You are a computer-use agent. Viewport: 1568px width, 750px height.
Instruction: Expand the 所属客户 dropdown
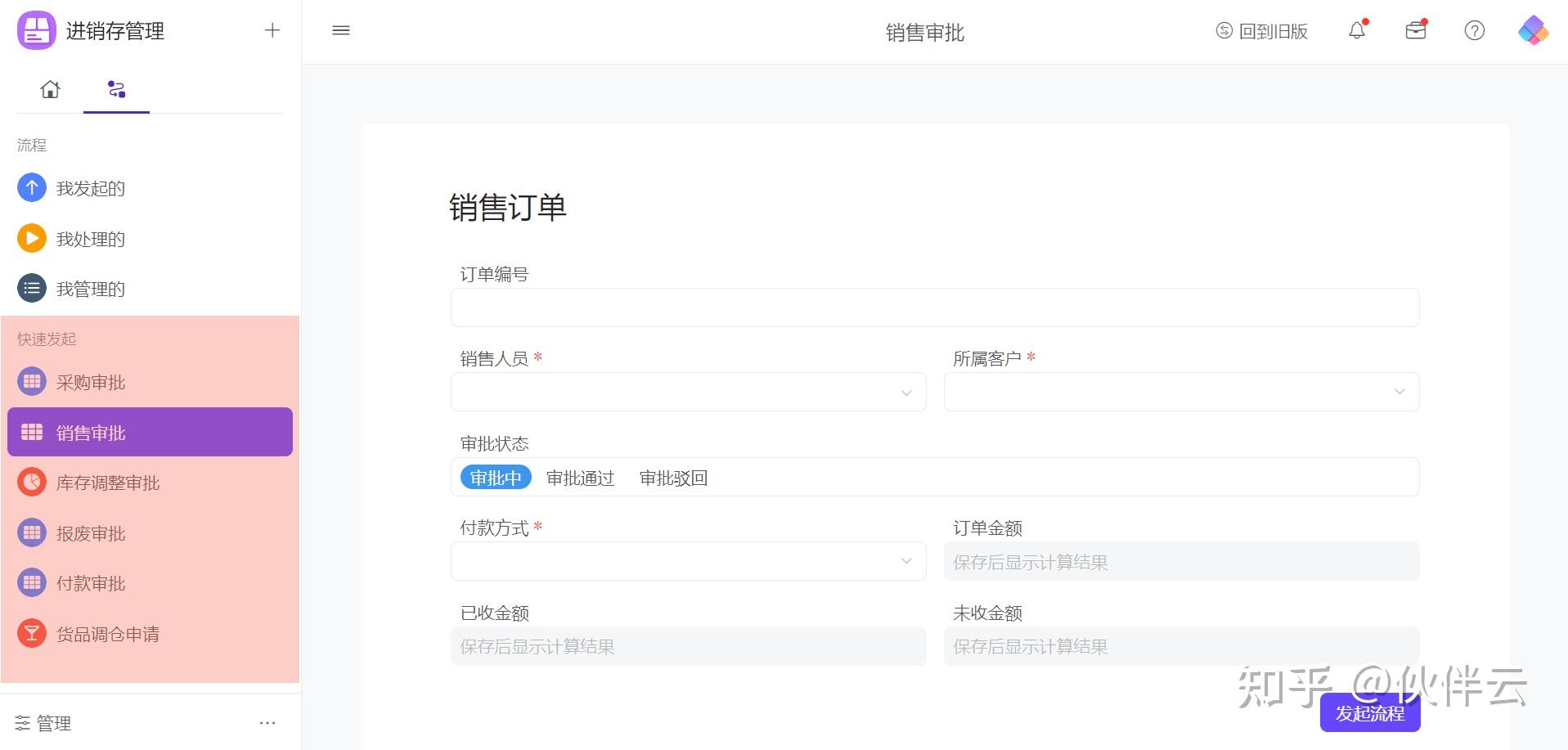point(1181,393)
